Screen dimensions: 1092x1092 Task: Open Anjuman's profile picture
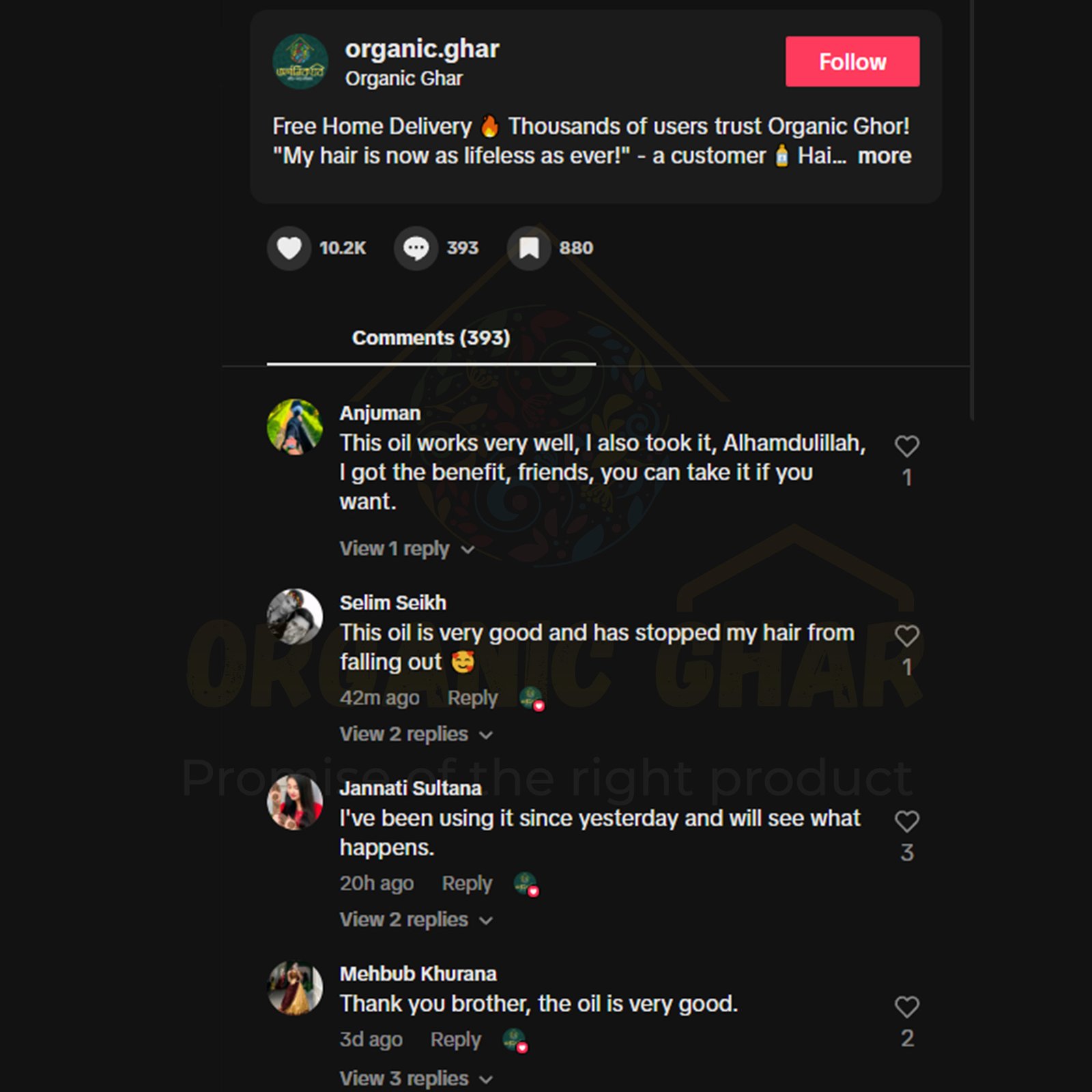click(295, 427)
